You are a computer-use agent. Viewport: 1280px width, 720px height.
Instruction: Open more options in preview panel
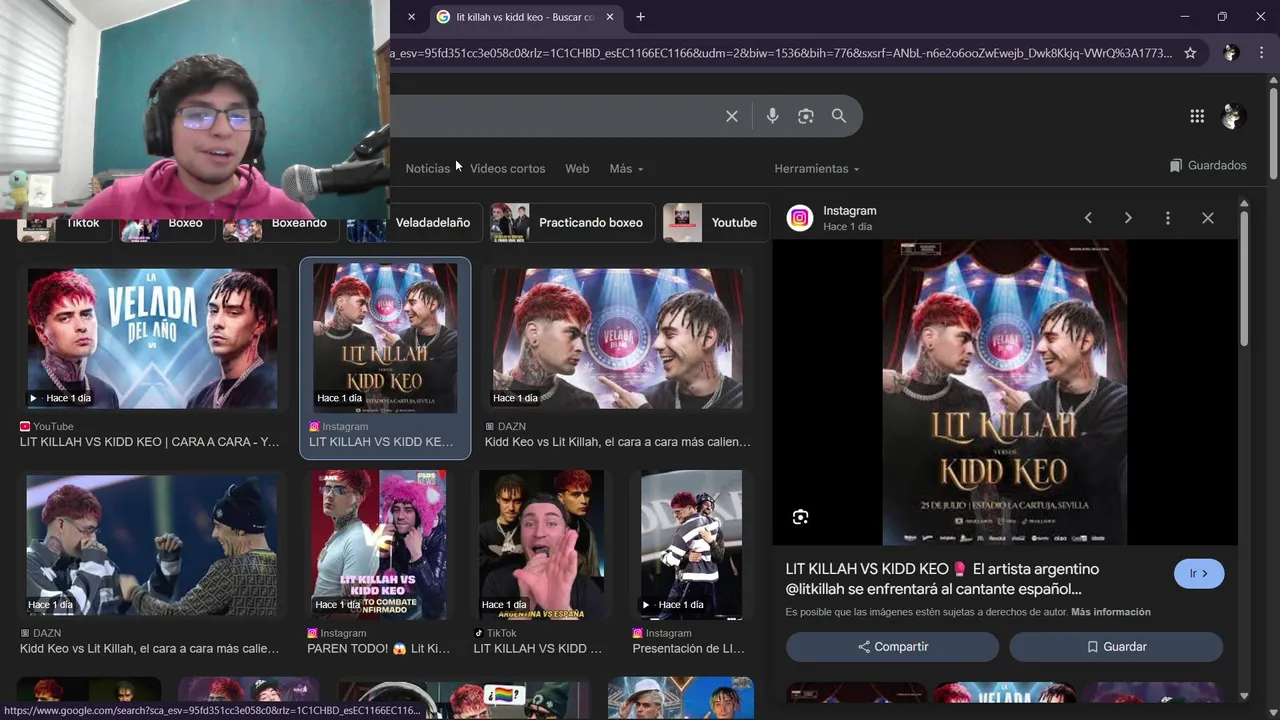point(1167,218)
